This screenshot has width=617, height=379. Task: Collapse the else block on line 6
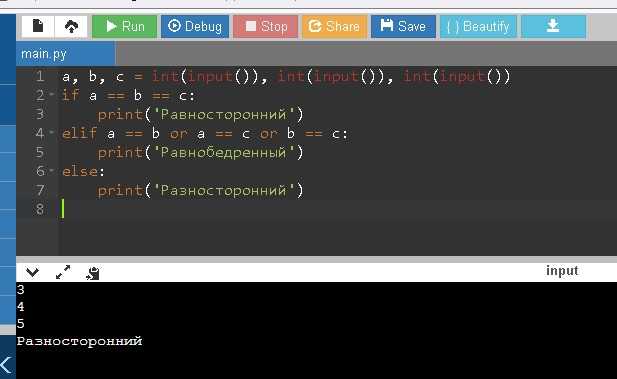pyautogui.click(x=52, y=170)
